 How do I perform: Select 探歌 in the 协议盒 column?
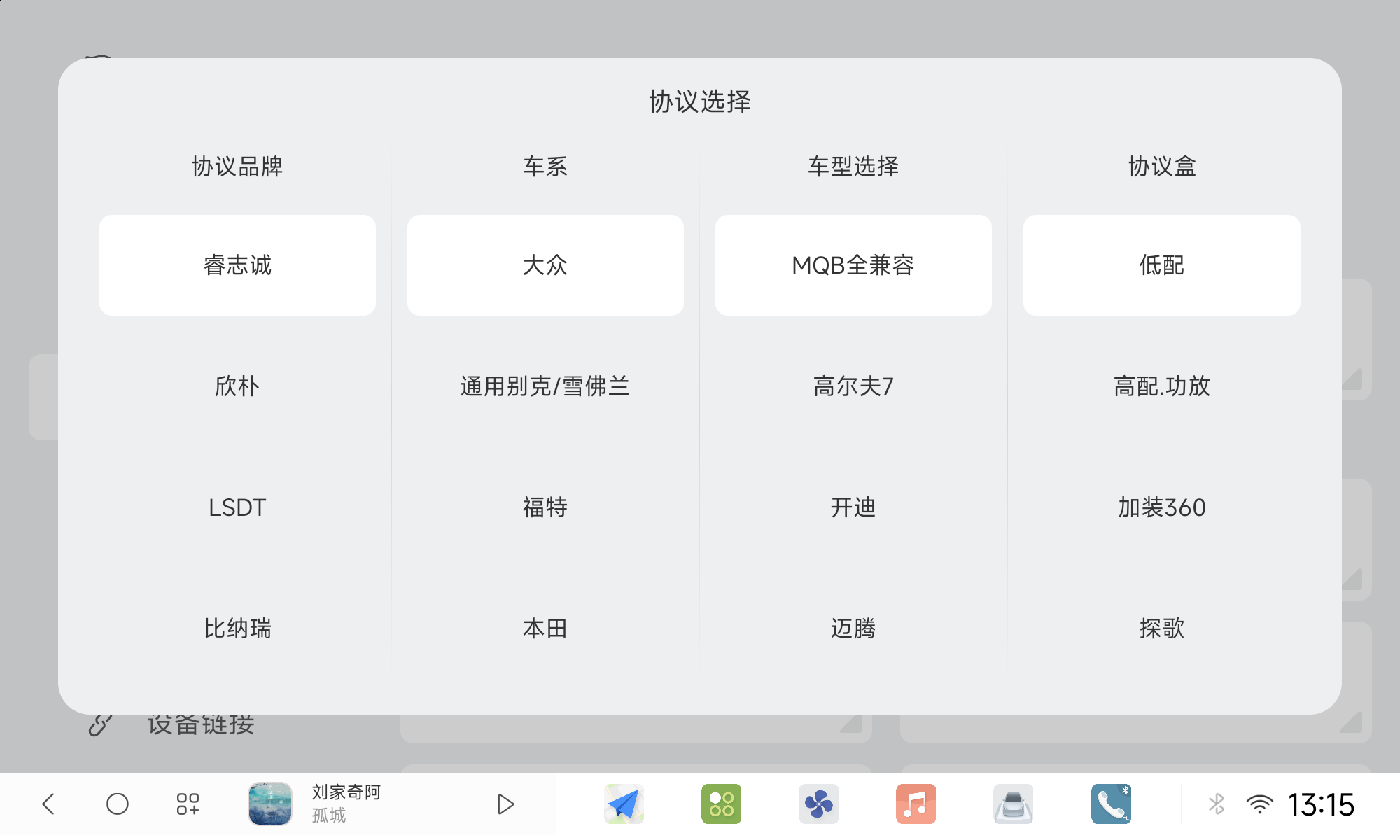(x=1161, y=629)
